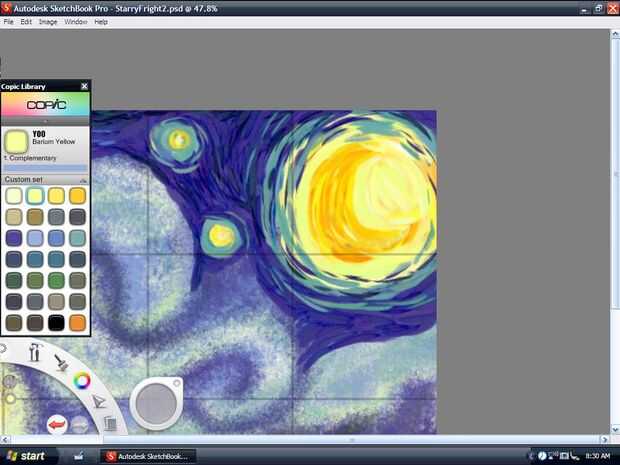620x465 pixels.
Task: Open the File menu
Action: coord(8,22)
